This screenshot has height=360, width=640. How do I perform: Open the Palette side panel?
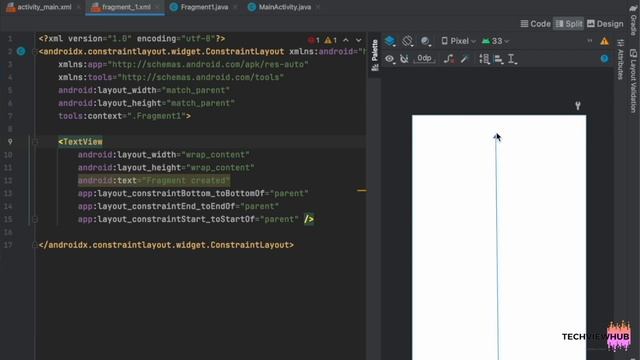(375, 56)
